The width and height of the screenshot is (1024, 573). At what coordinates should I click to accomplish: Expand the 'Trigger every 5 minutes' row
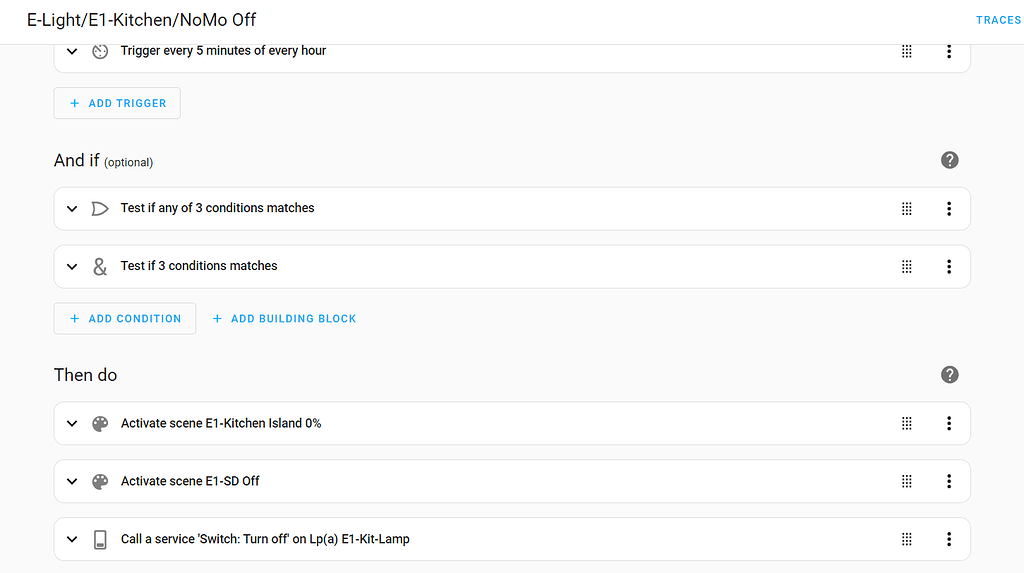click(72, 51)
